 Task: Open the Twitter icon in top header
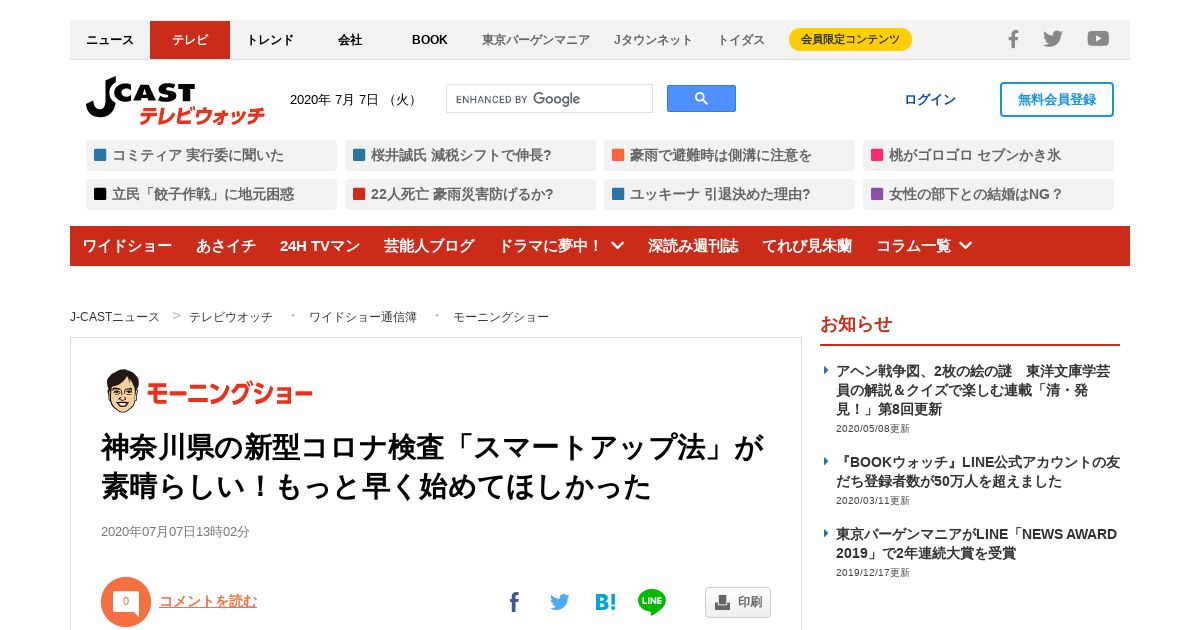point(1053,39)
